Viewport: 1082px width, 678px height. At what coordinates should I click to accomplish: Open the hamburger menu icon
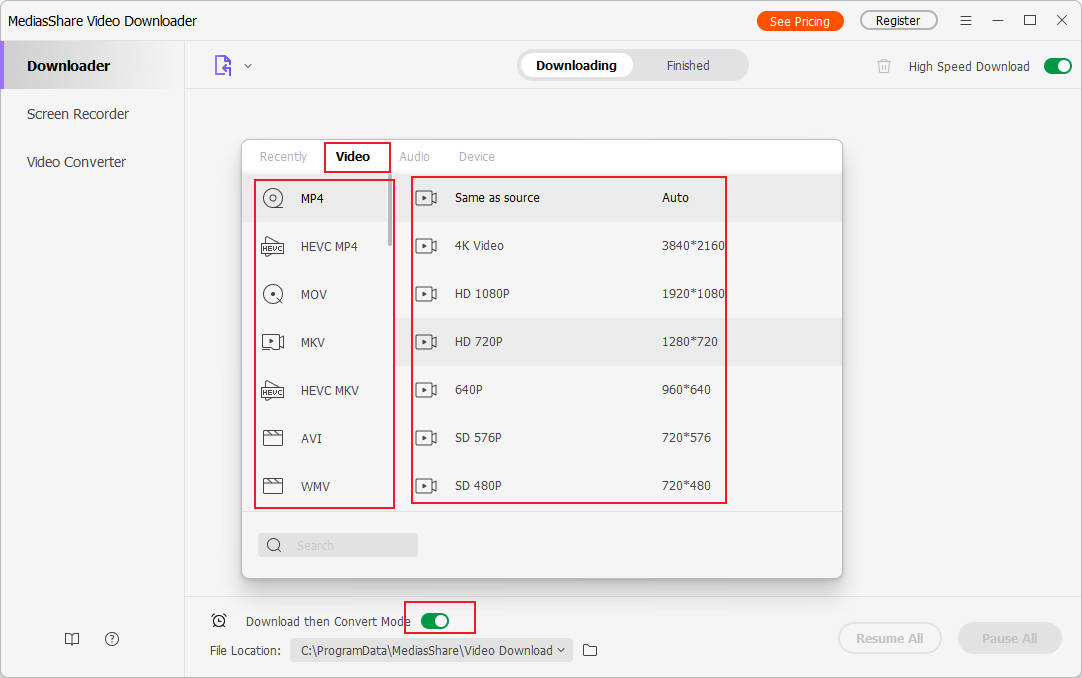[965, 21]
